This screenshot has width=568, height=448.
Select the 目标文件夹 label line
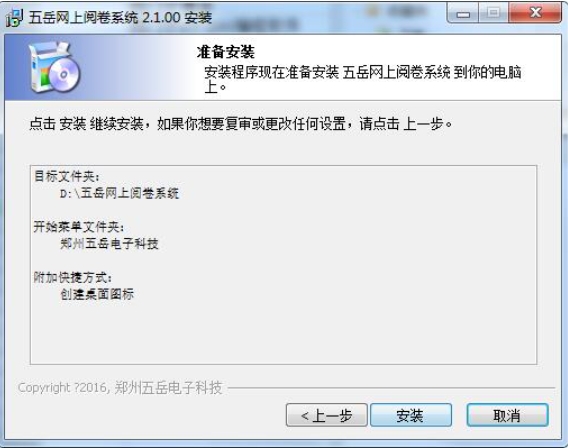pos(67,176)
